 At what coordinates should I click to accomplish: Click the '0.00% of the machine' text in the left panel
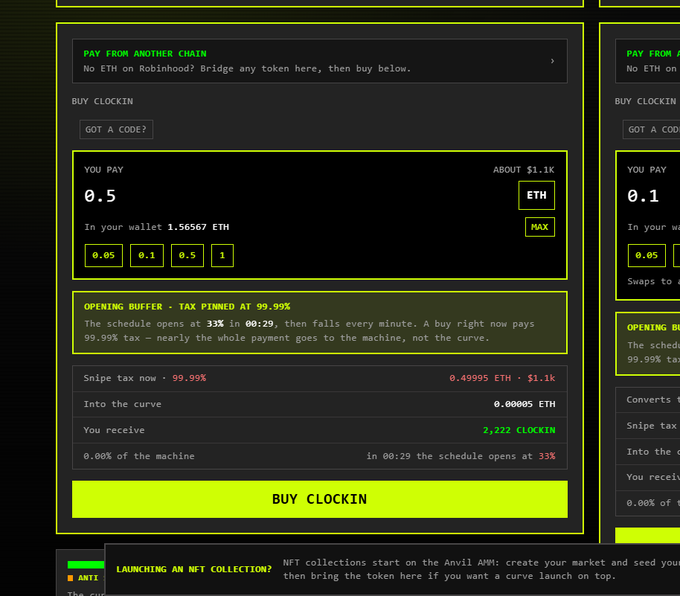pyautogui.click(x=139, y=456)
